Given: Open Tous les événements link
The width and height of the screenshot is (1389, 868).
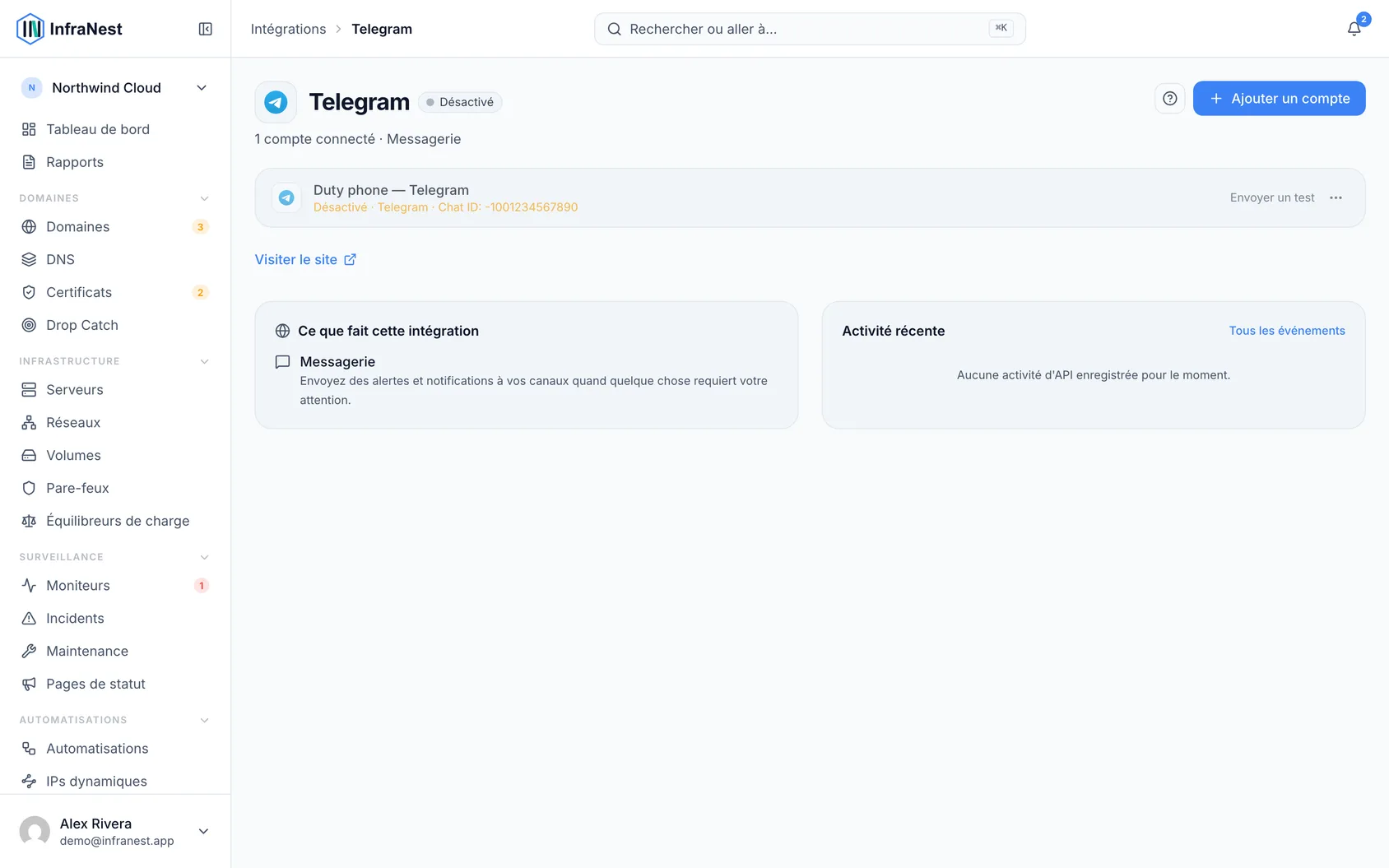Looking at the screenshot, I should point(1287,331).
